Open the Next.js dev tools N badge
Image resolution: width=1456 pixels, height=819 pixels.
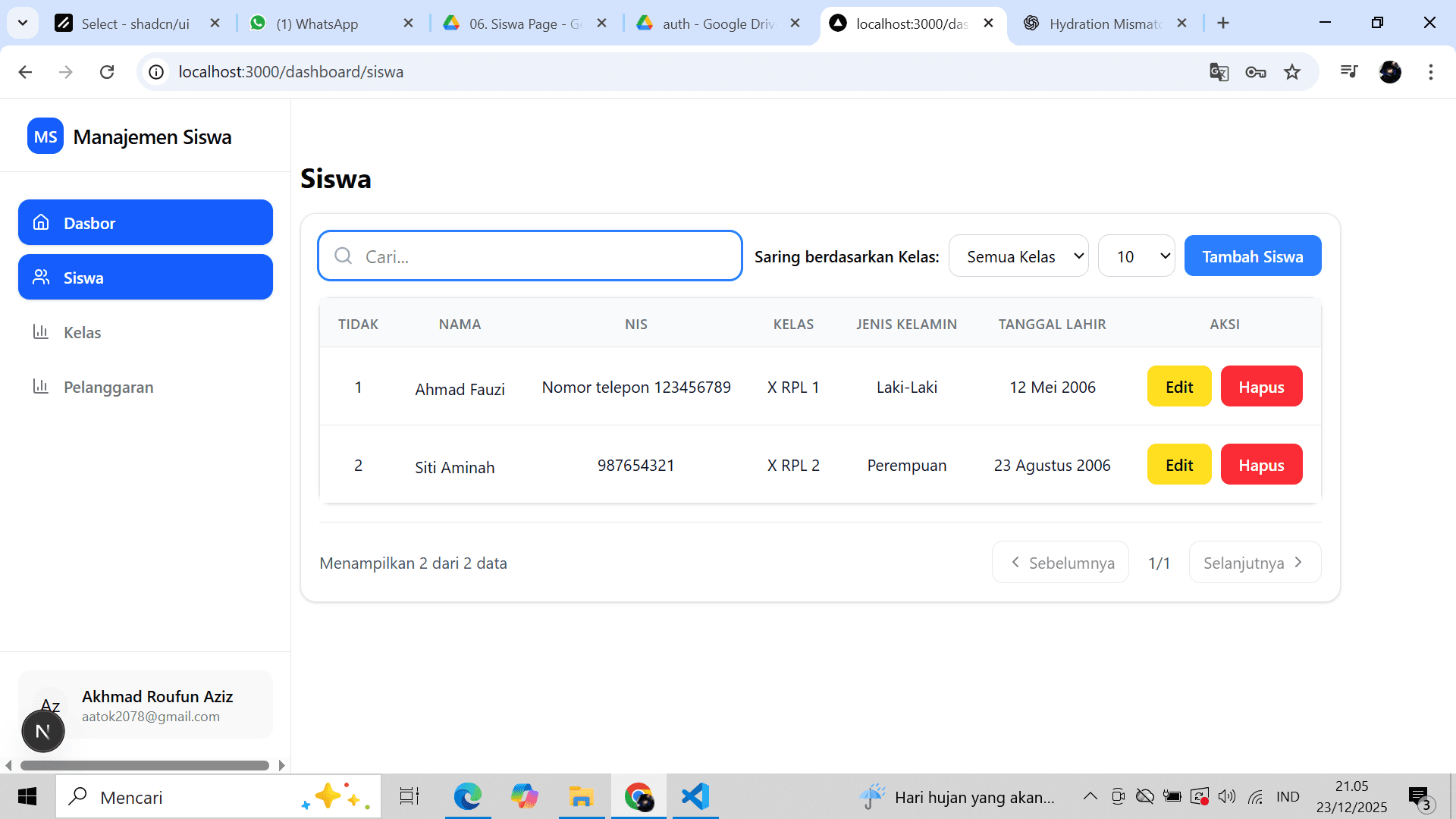click(x=43, y=731)
